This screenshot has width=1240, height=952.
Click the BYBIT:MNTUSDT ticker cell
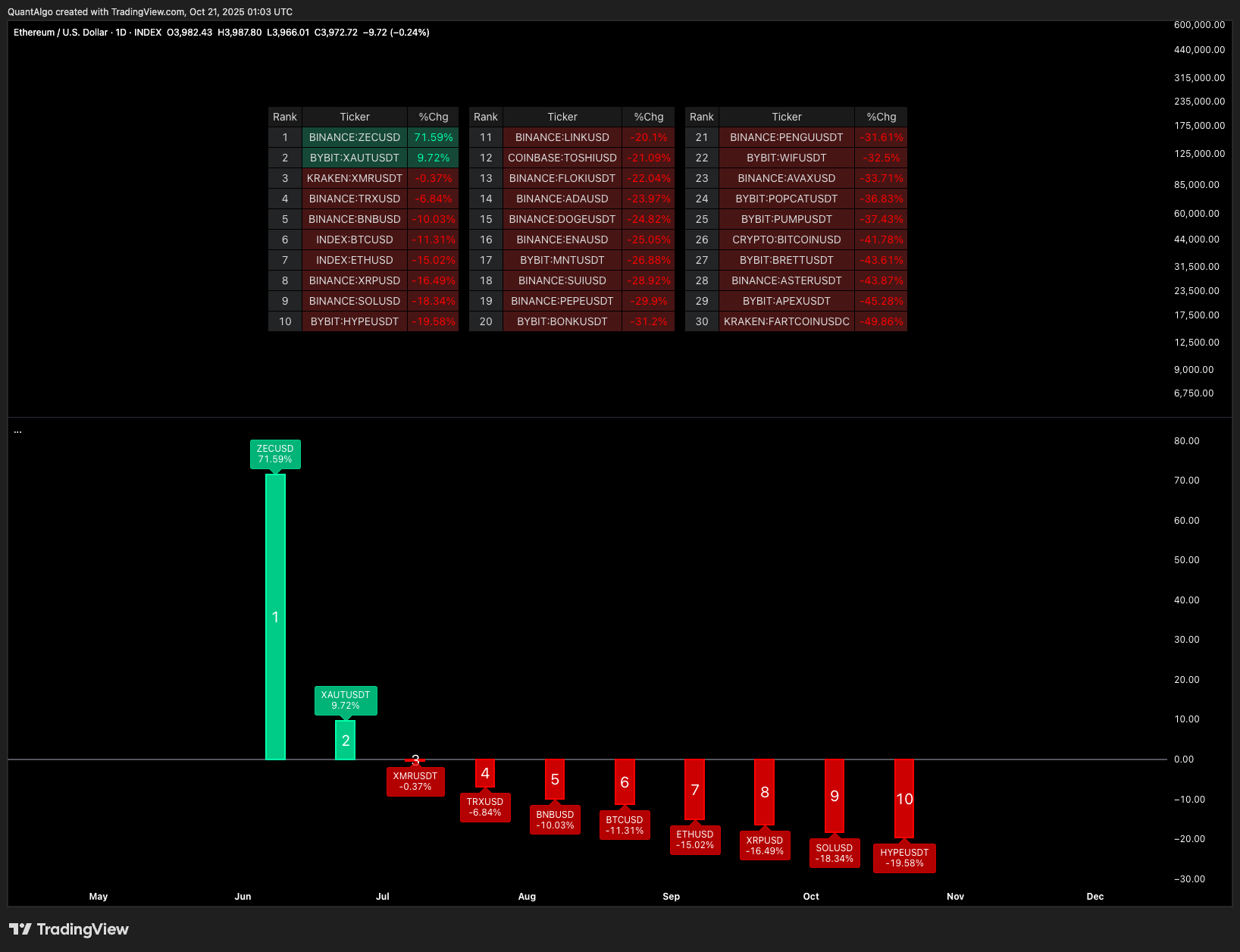click(562, 260)
